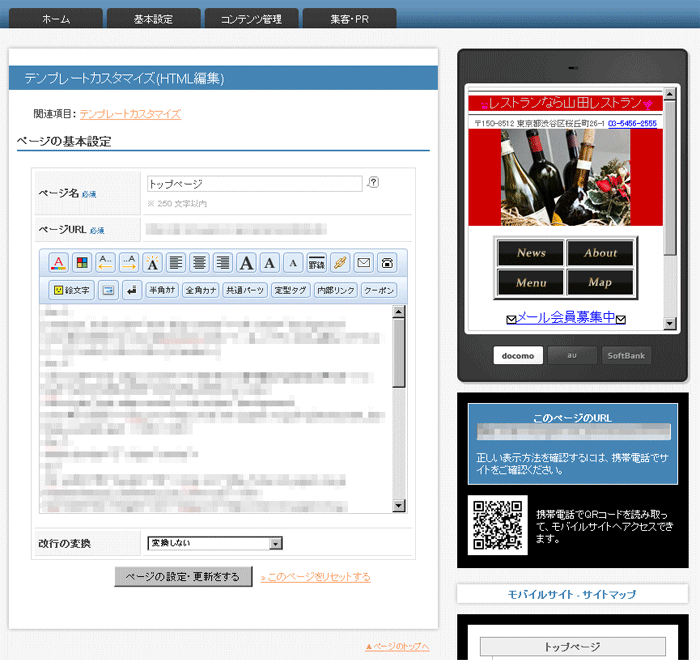The image size is (700, 660).
Task: Click the Menu button in phone preview
Action: click(x=531, y=282)
